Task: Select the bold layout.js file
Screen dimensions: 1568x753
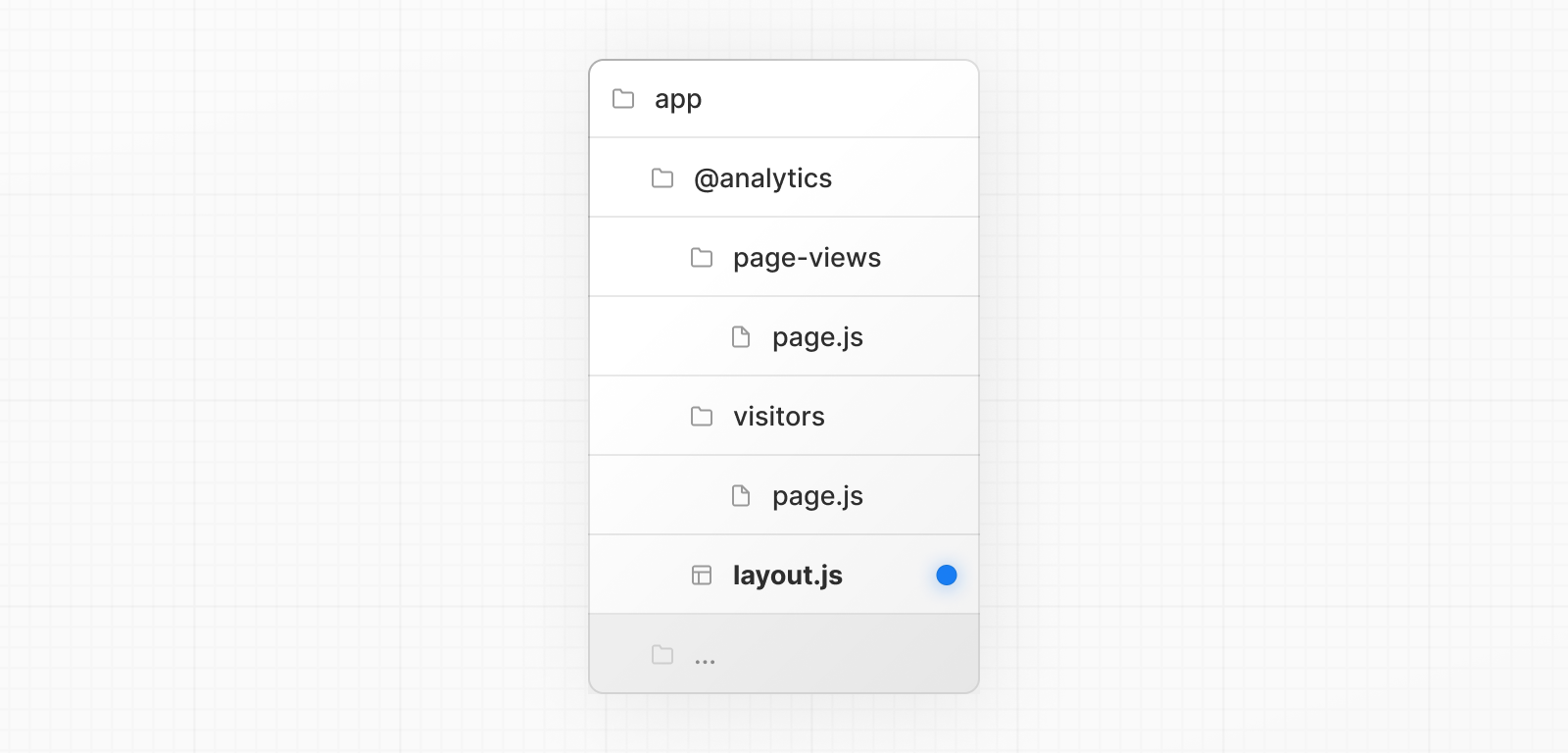Action: pos(788,576)
